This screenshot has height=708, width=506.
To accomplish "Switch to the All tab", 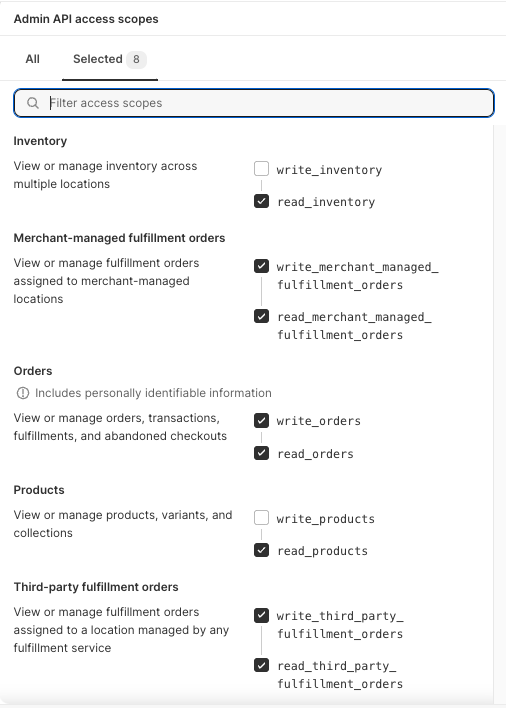I will pos(32,59).
